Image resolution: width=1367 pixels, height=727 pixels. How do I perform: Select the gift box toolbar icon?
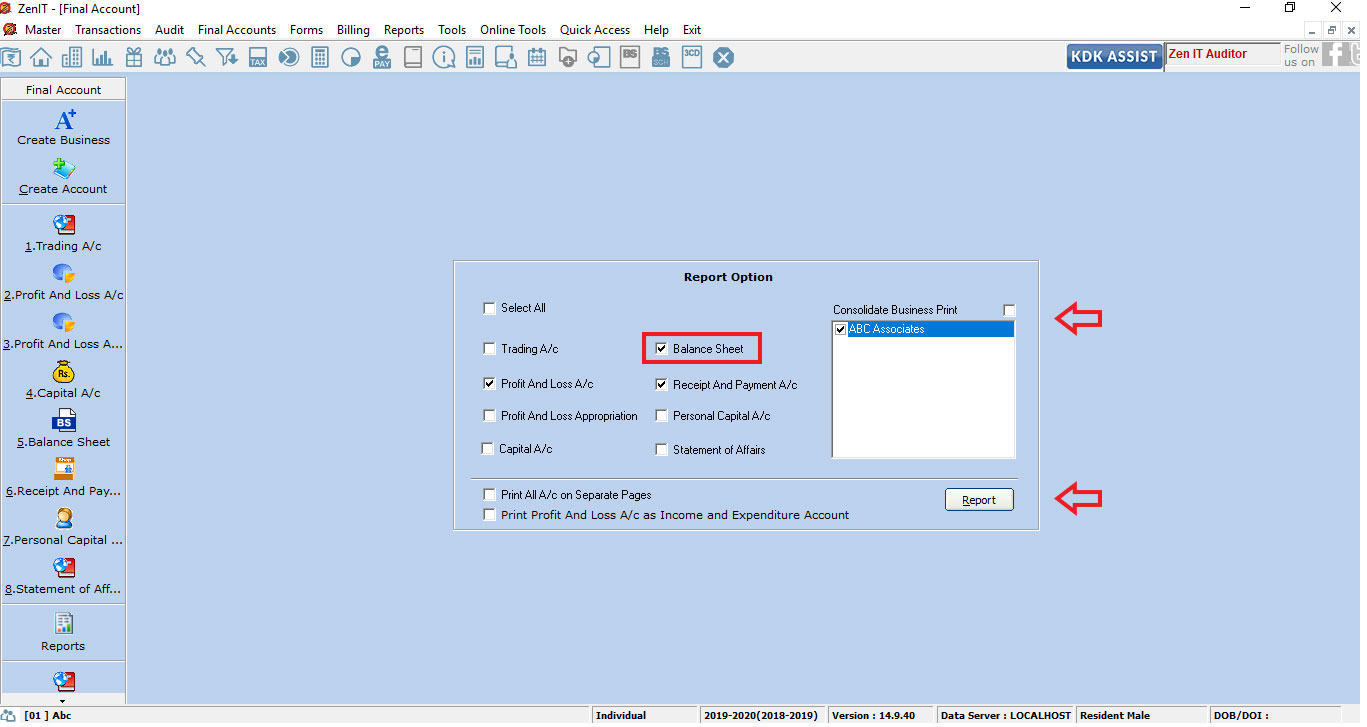pyautogui.click(x=133, y=57)
